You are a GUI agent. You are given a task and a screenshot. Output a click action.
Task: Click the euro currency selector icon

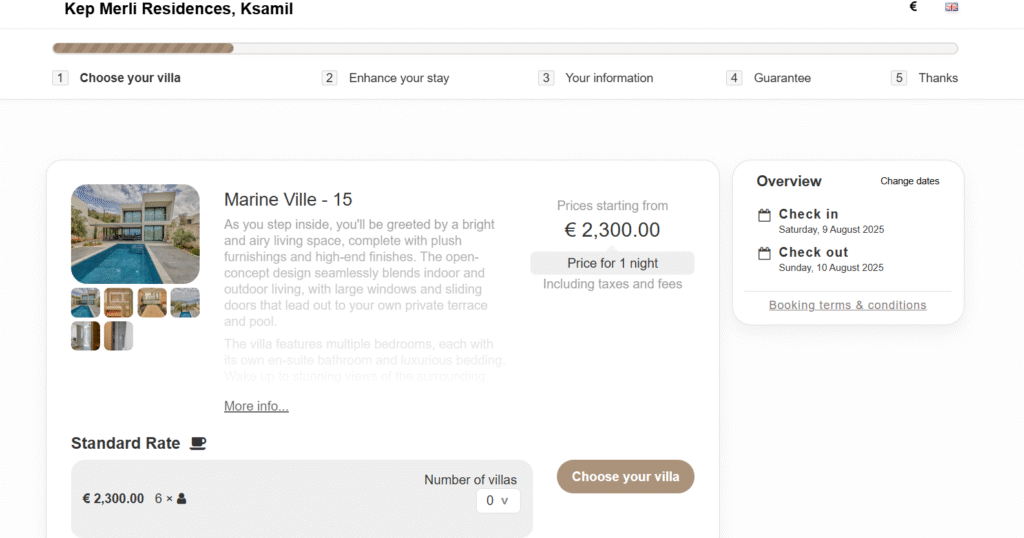[x=913, y=7]
